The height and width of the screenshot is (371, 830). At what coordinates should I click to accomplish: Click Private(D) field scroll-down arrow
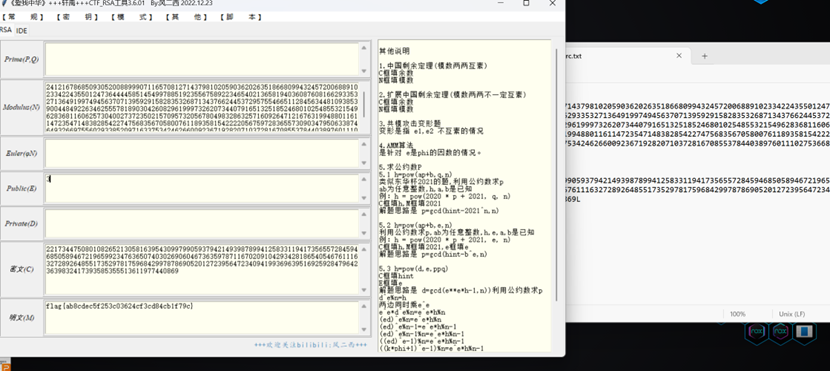pos(364,233)
